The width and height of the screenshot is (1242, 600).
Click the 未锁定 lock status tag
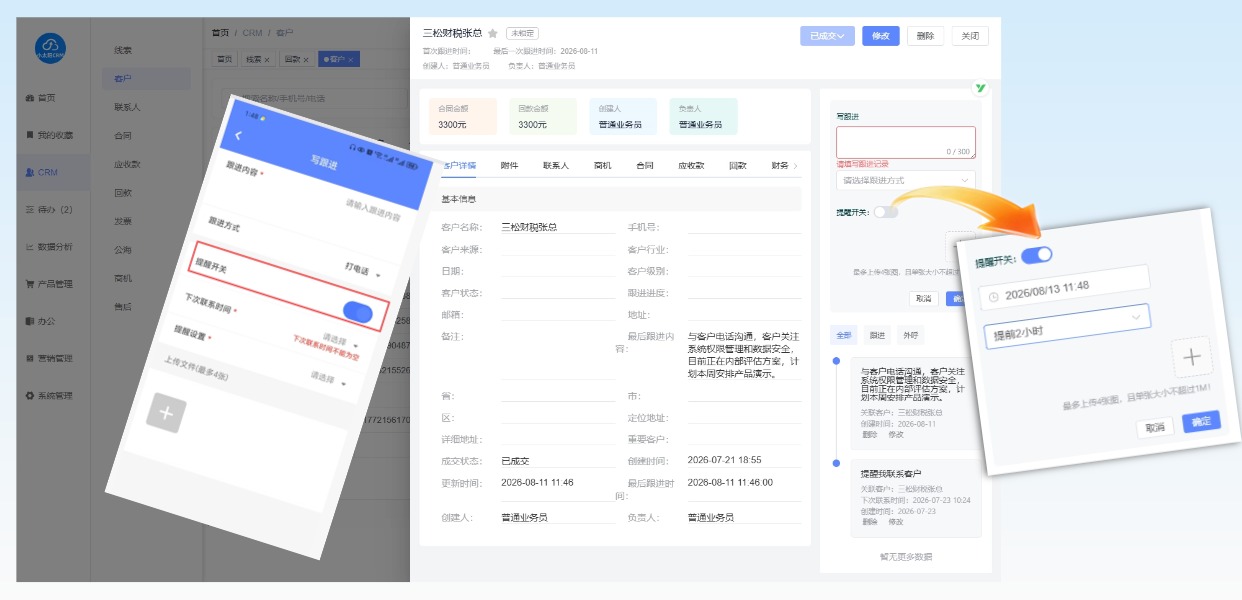[x=522, y=33]
